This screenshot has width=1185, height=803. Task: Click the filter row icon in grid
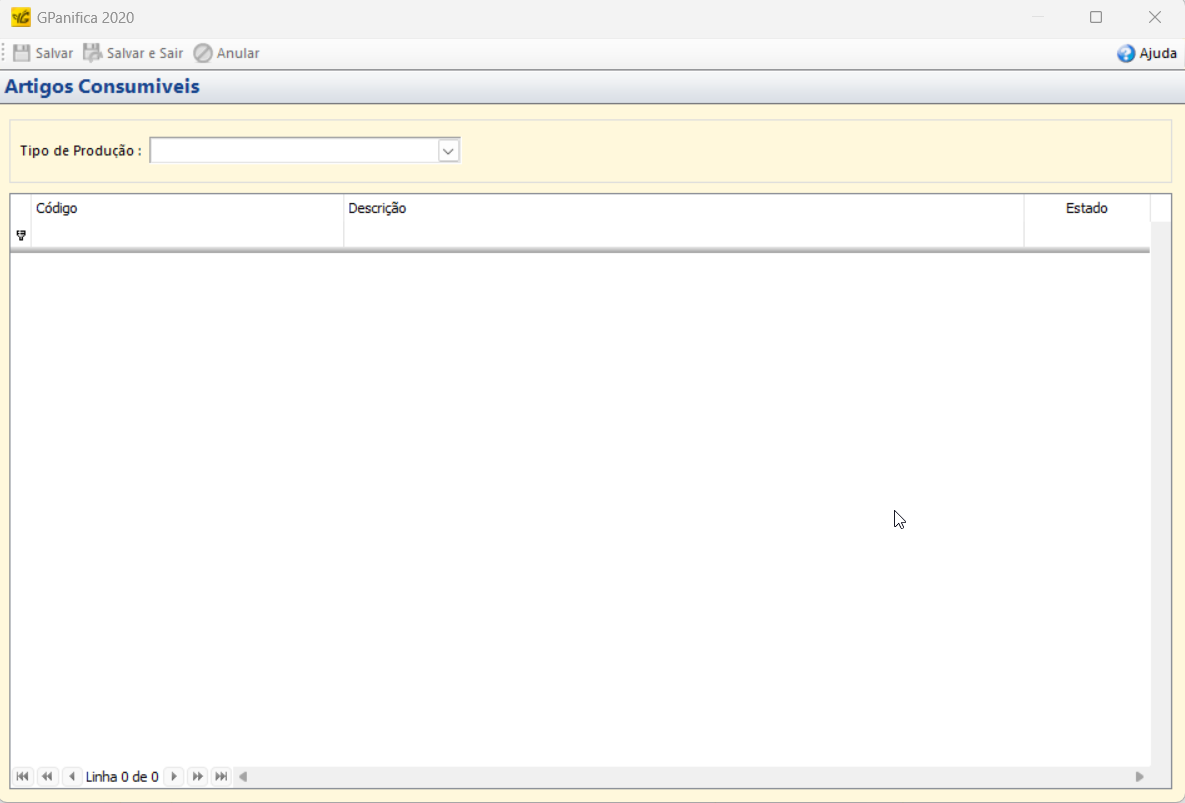(21, 235)
